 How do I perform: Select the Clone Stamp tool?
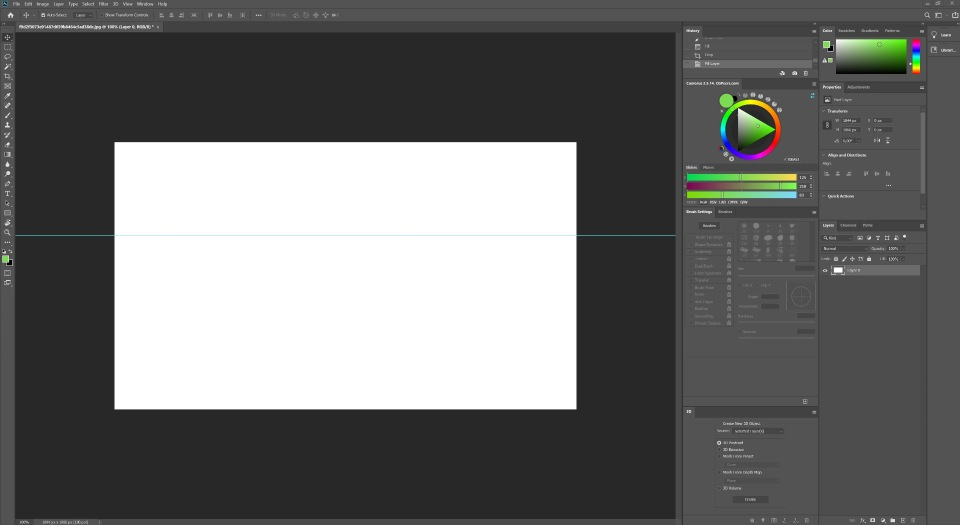[x=7, y=125]
